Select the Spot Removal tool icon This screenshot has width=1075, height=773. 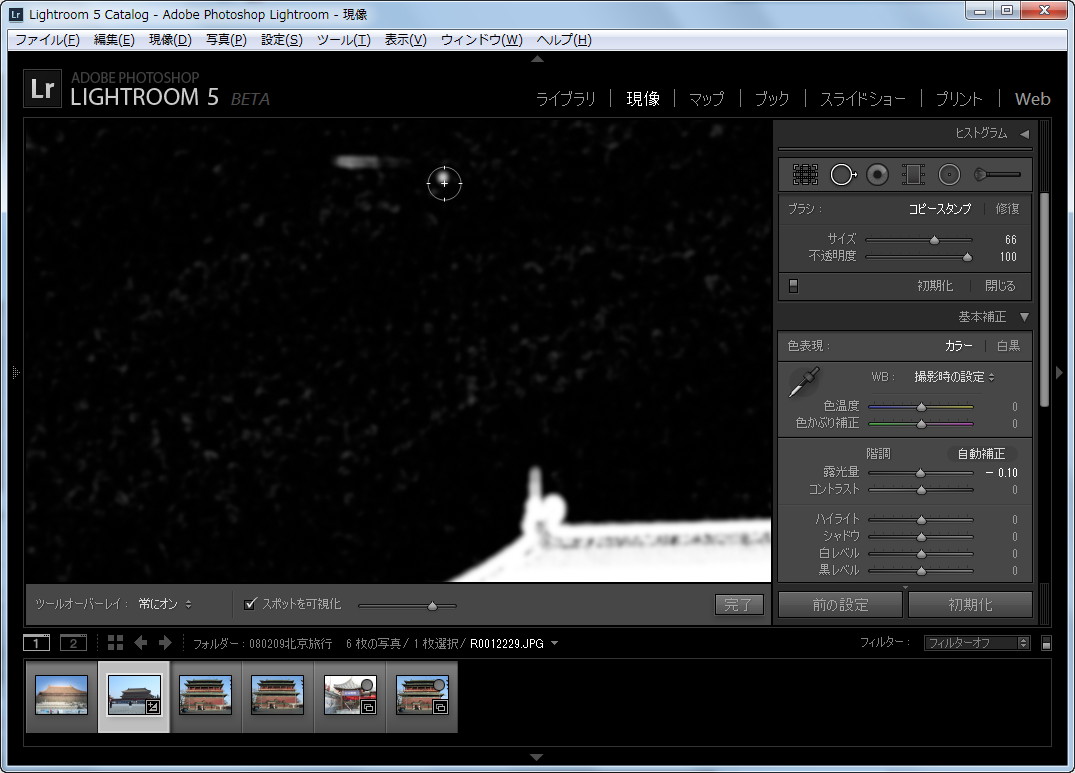pos(843,175)
